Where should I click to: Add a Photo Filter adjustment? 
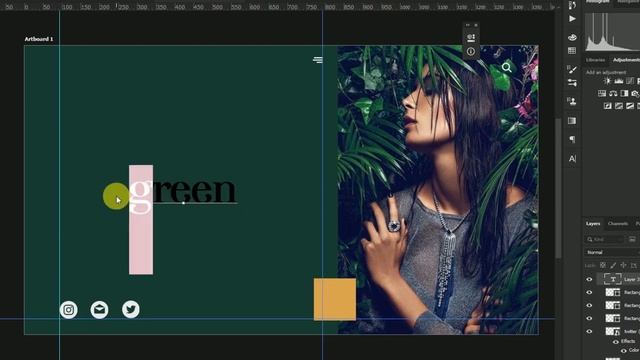click(635, 93)
